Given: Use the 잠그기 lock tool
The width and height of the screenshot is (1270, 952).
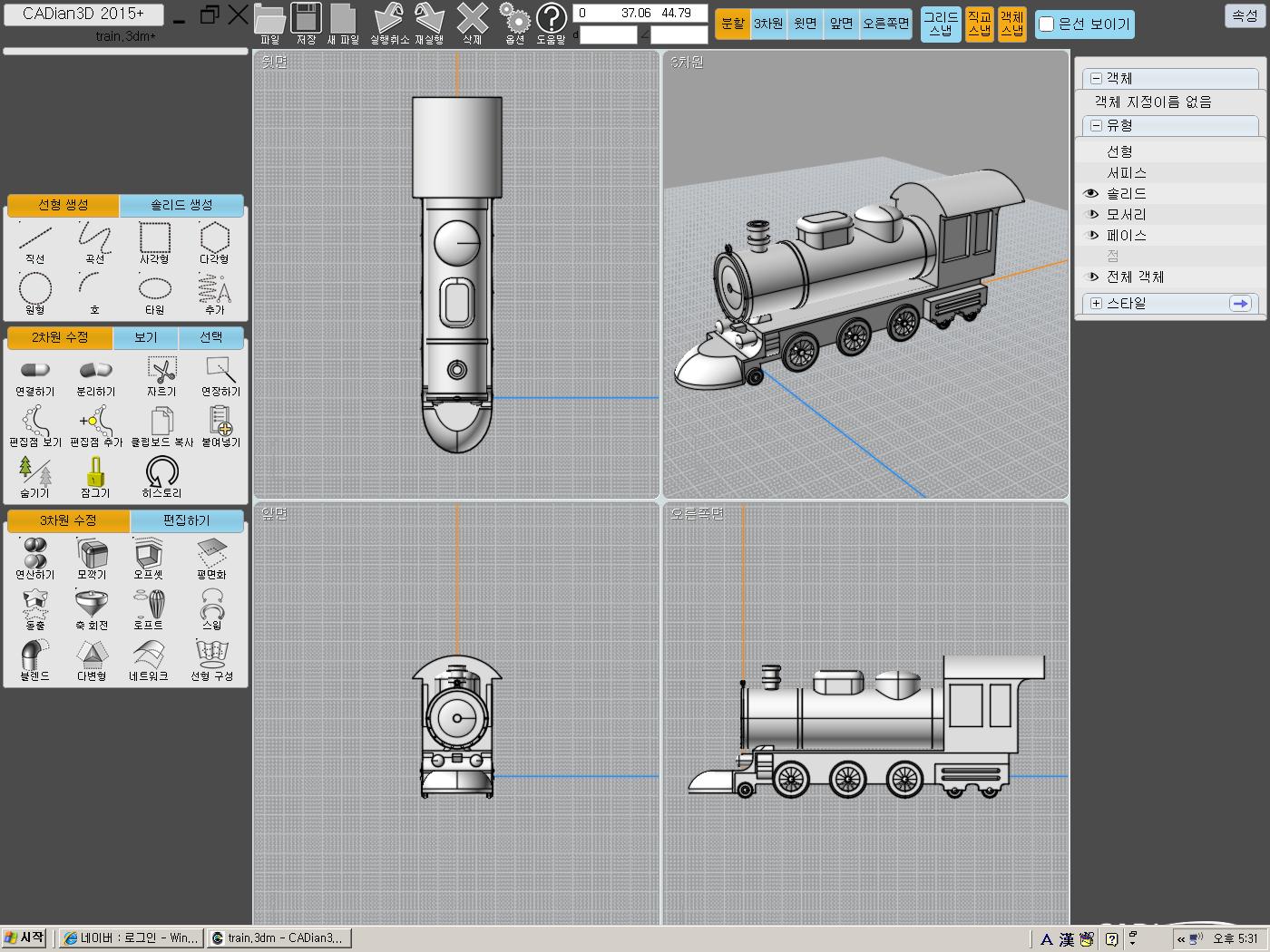Looking at the screenshot, I should [95, 478].
